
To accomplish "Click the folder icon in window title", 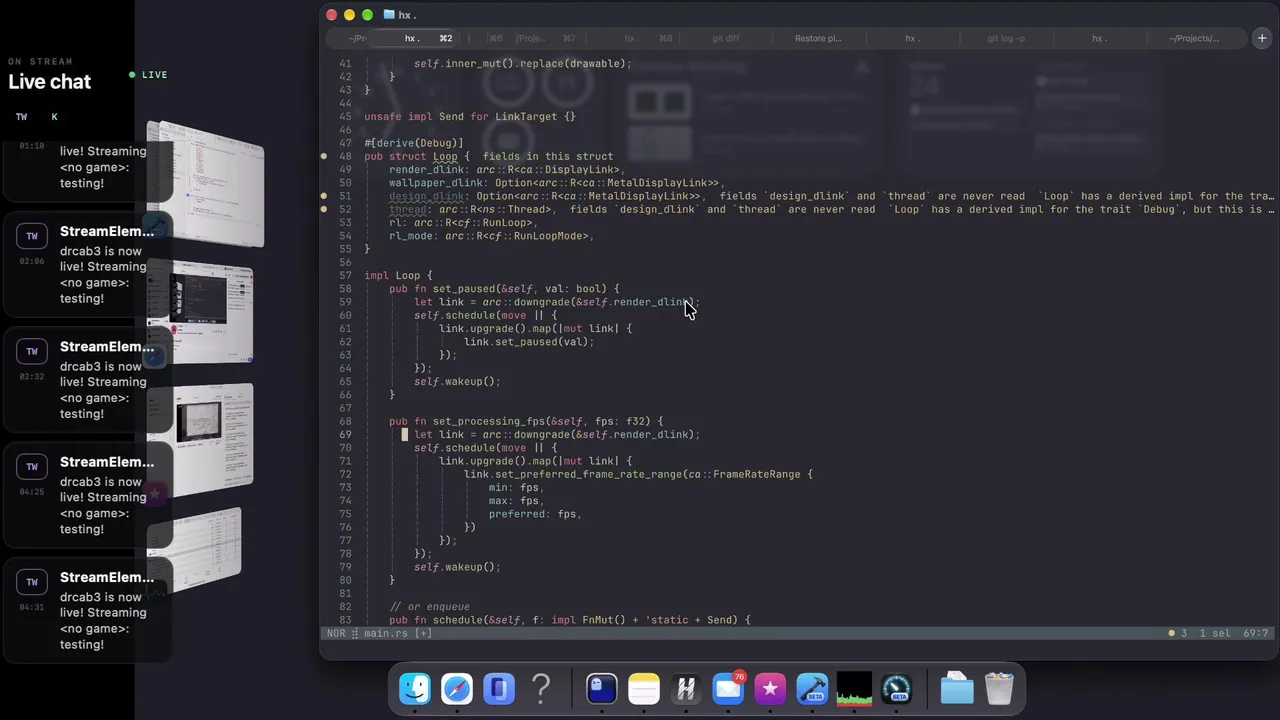I will pos(389,15).
